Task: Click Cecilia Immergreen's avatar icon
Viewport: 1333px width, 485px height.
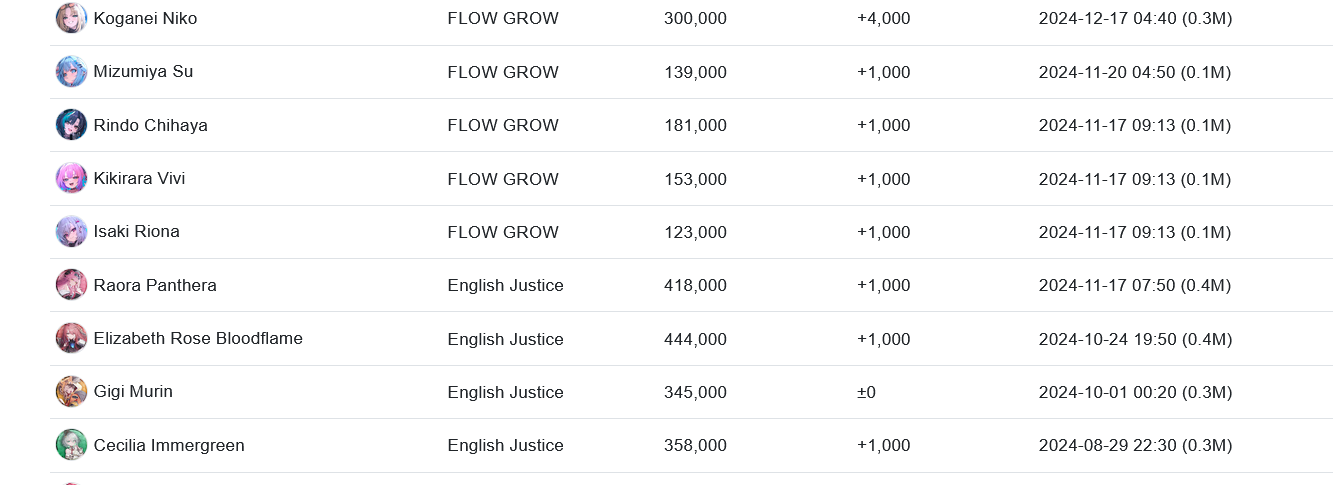Action: [x=71, y=445]
